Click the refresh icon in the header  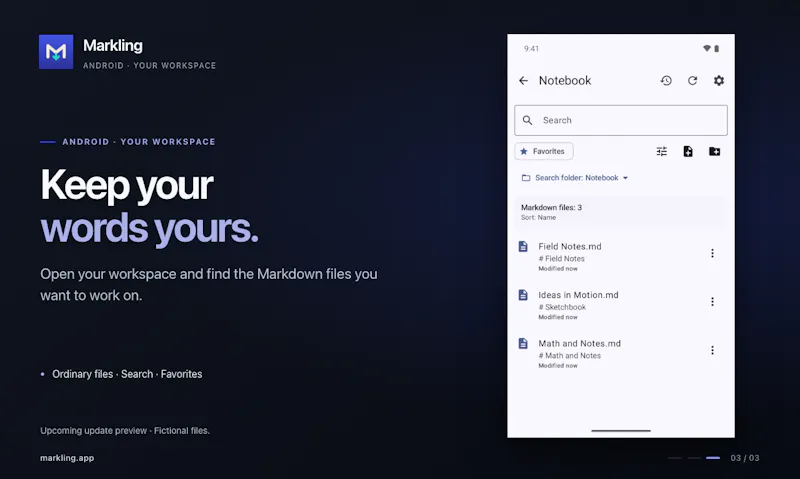coord(692,81)
